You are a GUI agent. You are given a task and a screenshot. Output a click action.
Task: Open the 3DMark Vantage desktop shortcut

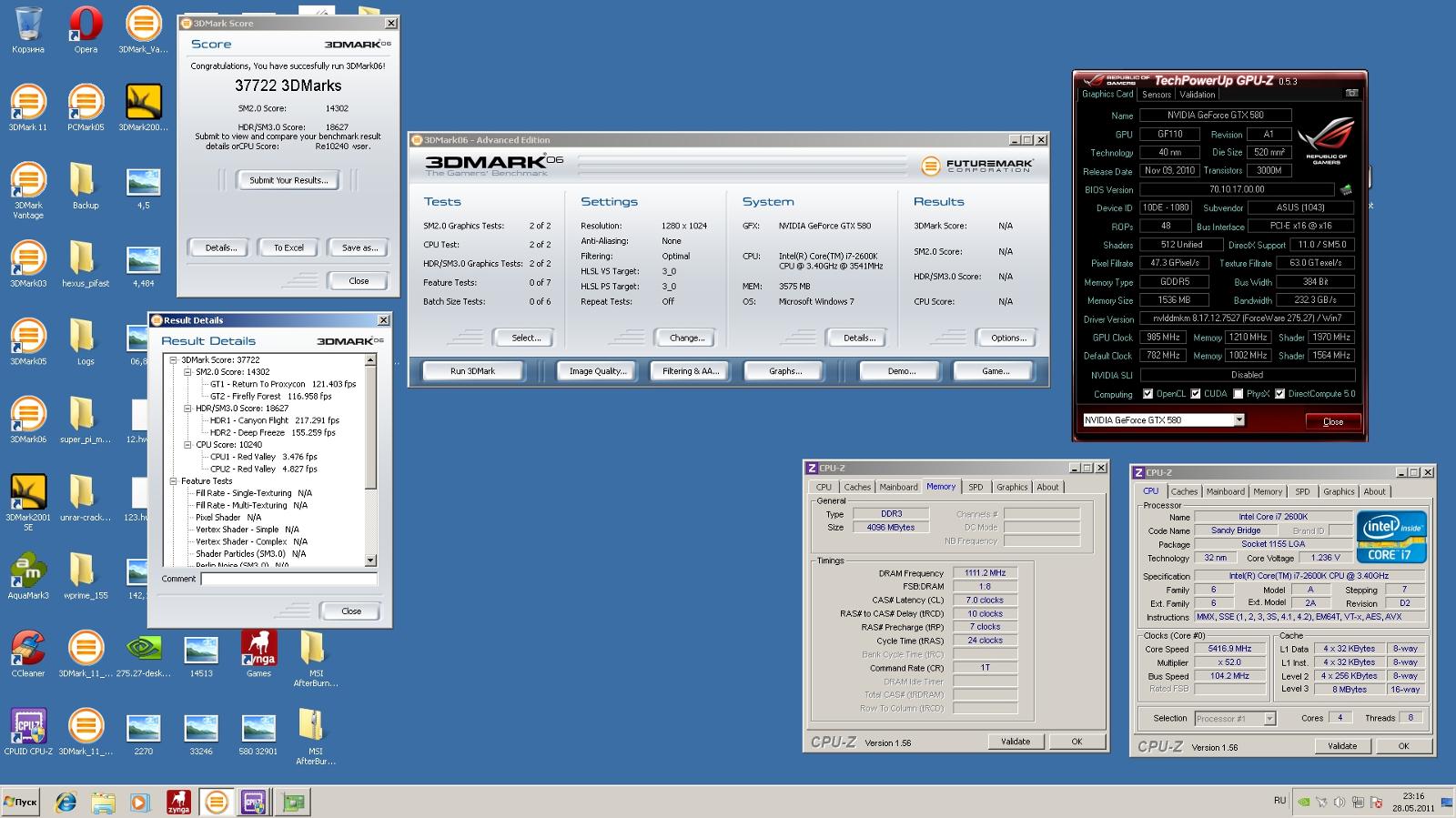coord(28,190)
